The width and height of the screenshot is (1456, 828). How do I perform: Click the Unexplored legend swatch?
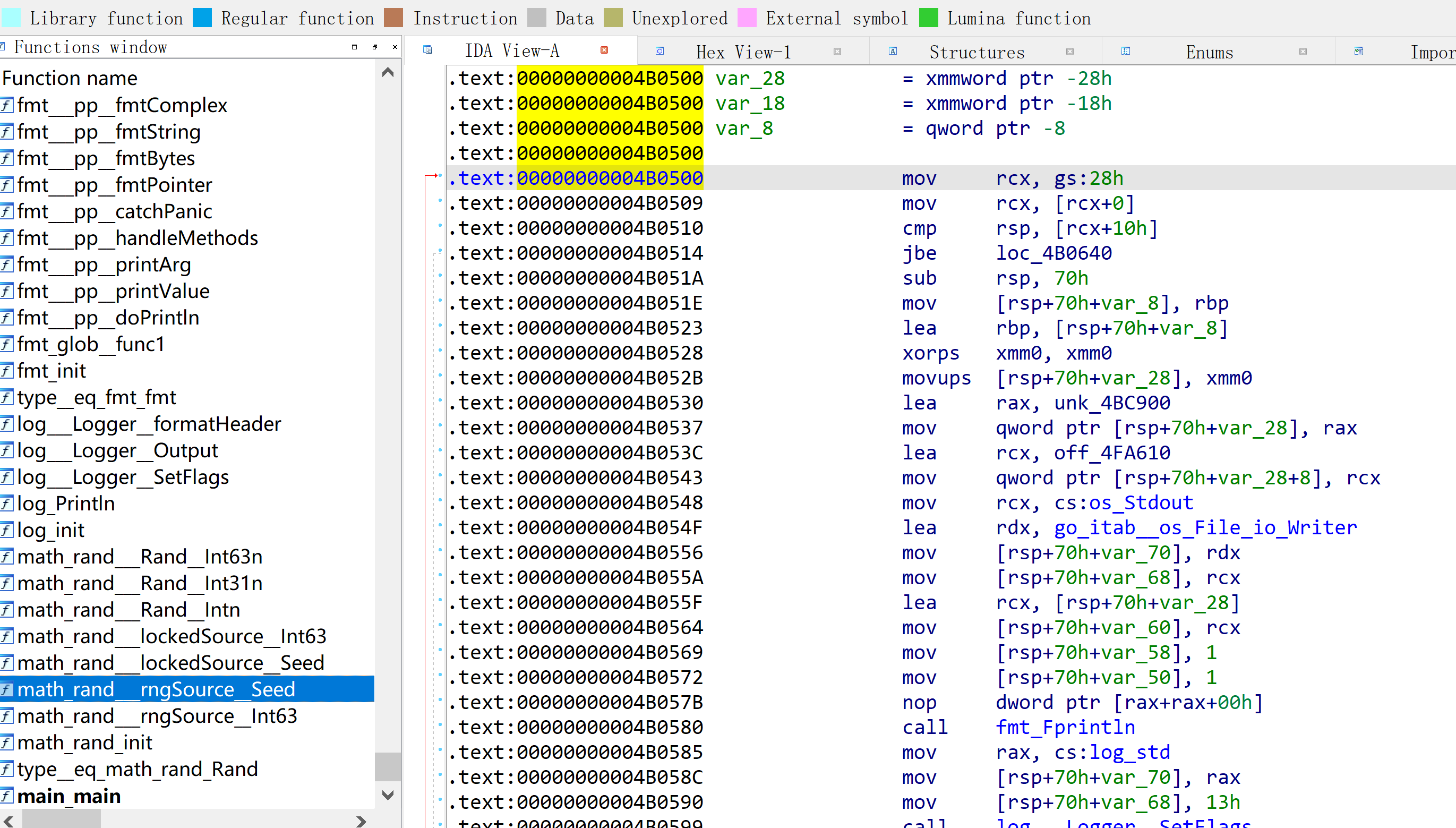pyautogui.click(x=613, y=18)
